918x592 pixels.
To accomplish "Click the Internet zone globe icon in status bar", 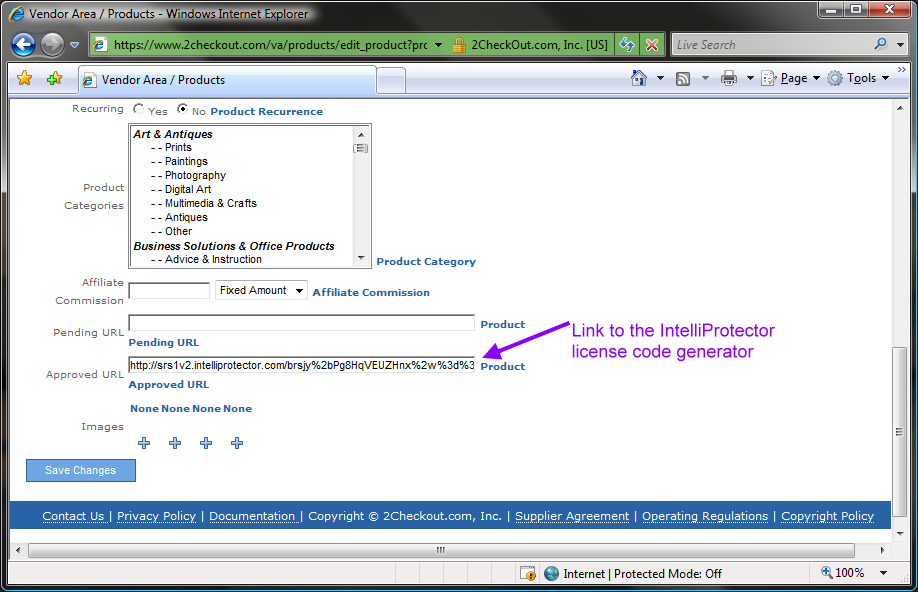I will (x=551, y=573).
